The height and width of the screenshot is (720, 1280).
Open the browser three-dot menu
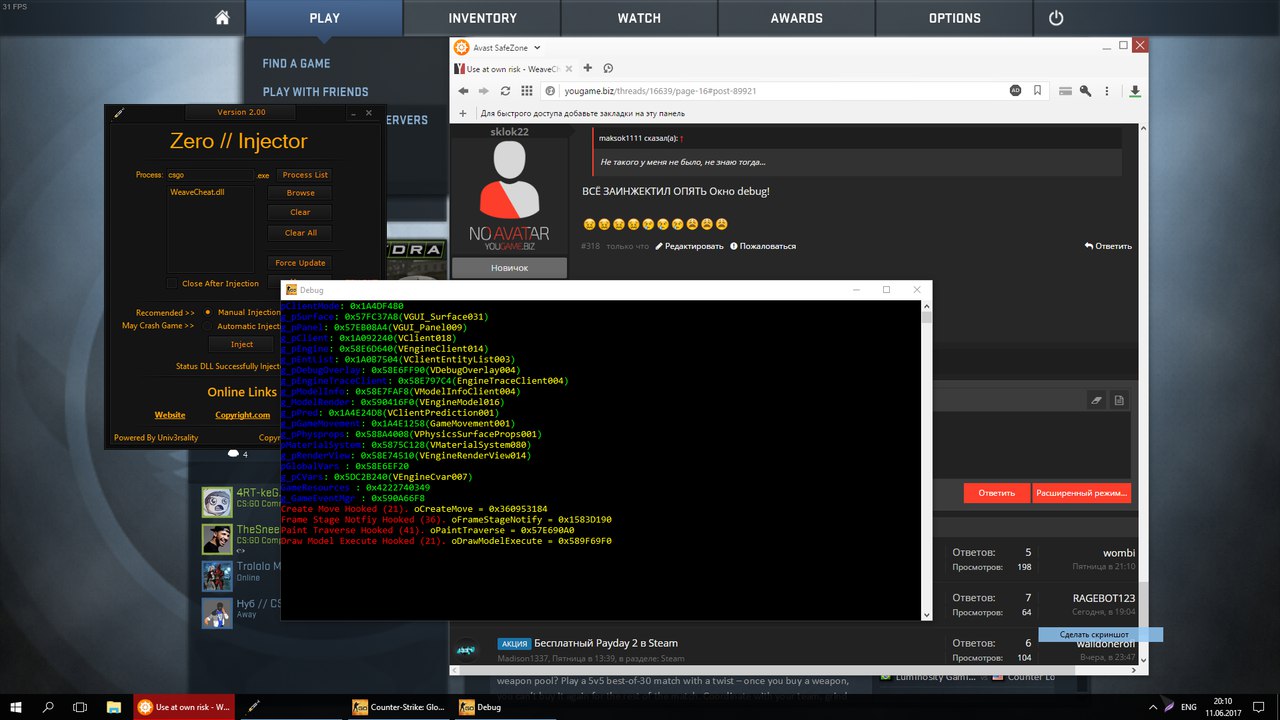click(x=1109, y=91)
